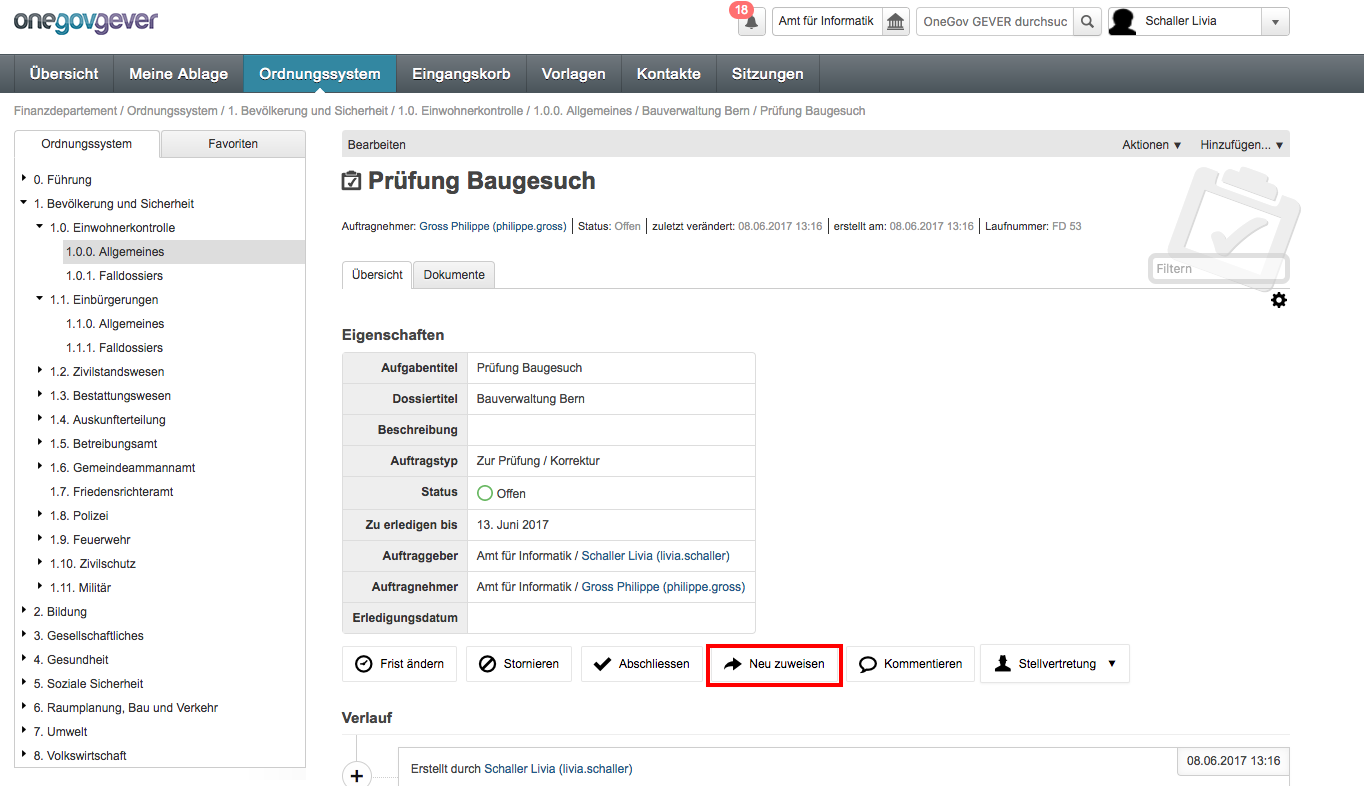Click Bauverwaltung Bern breadcrumb link

(x=696, y=111)
